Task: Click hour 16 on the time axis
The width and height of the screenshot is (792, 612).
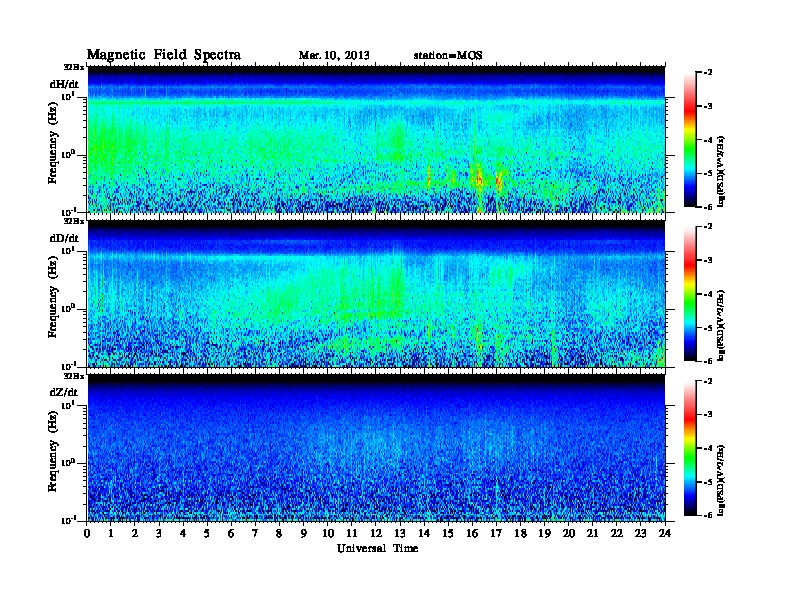Action: pos(472,534)
